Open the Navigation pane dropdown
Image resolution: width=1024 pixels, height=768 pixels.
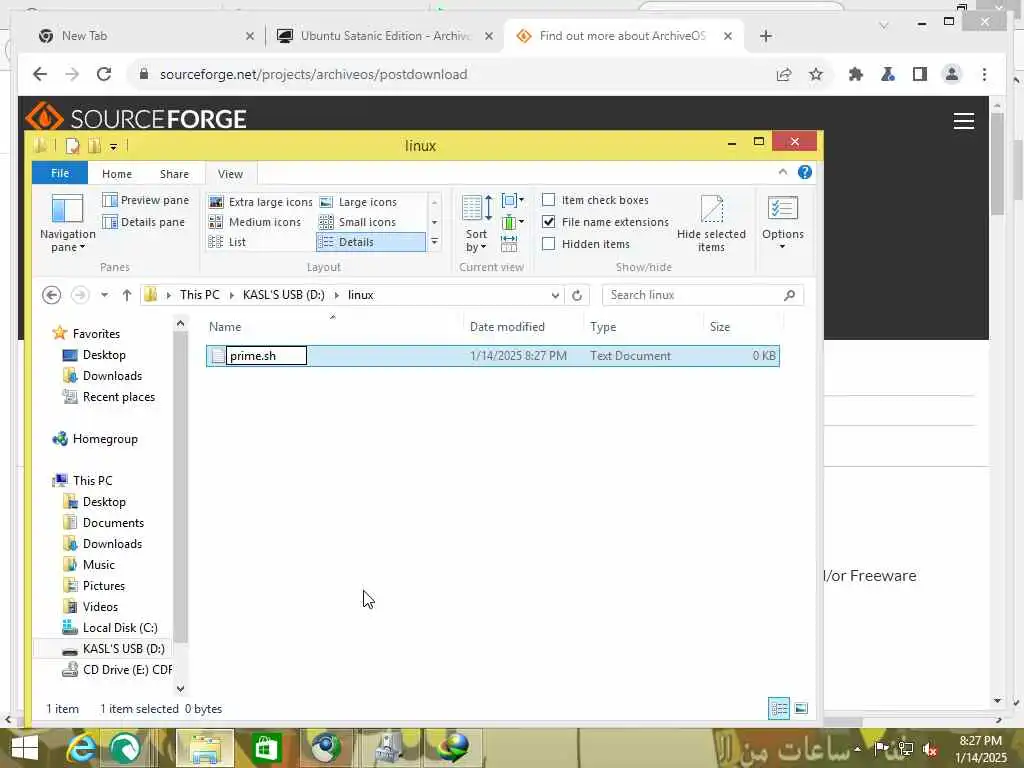[x=67, y=223]
